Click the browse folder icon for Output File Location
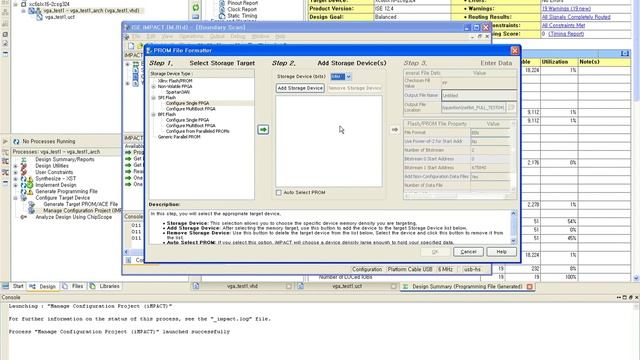Viewport: 640px width, 360px height. pos(511,107)
